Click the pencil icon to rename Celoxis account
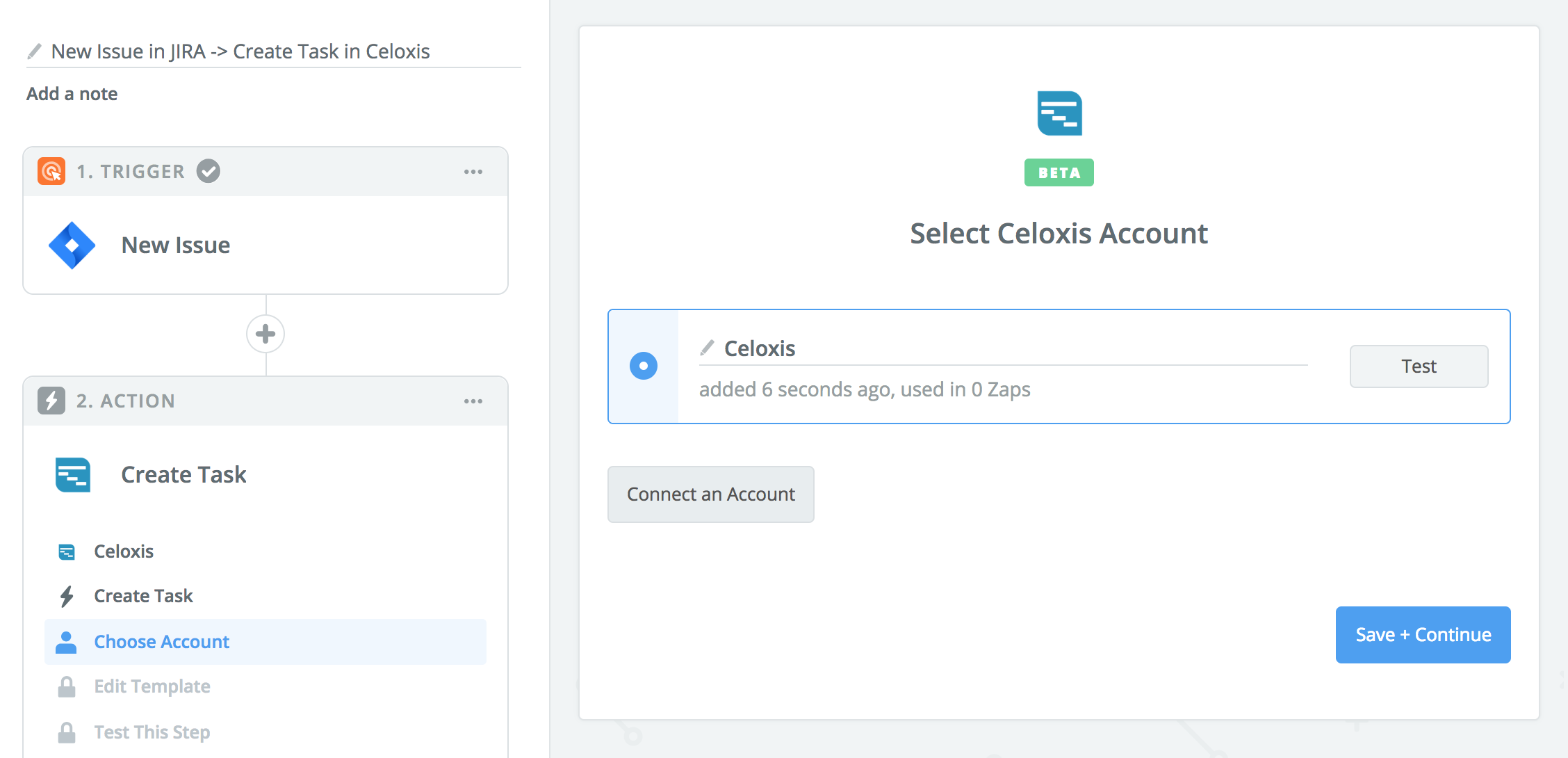 (x=708, y=348)
